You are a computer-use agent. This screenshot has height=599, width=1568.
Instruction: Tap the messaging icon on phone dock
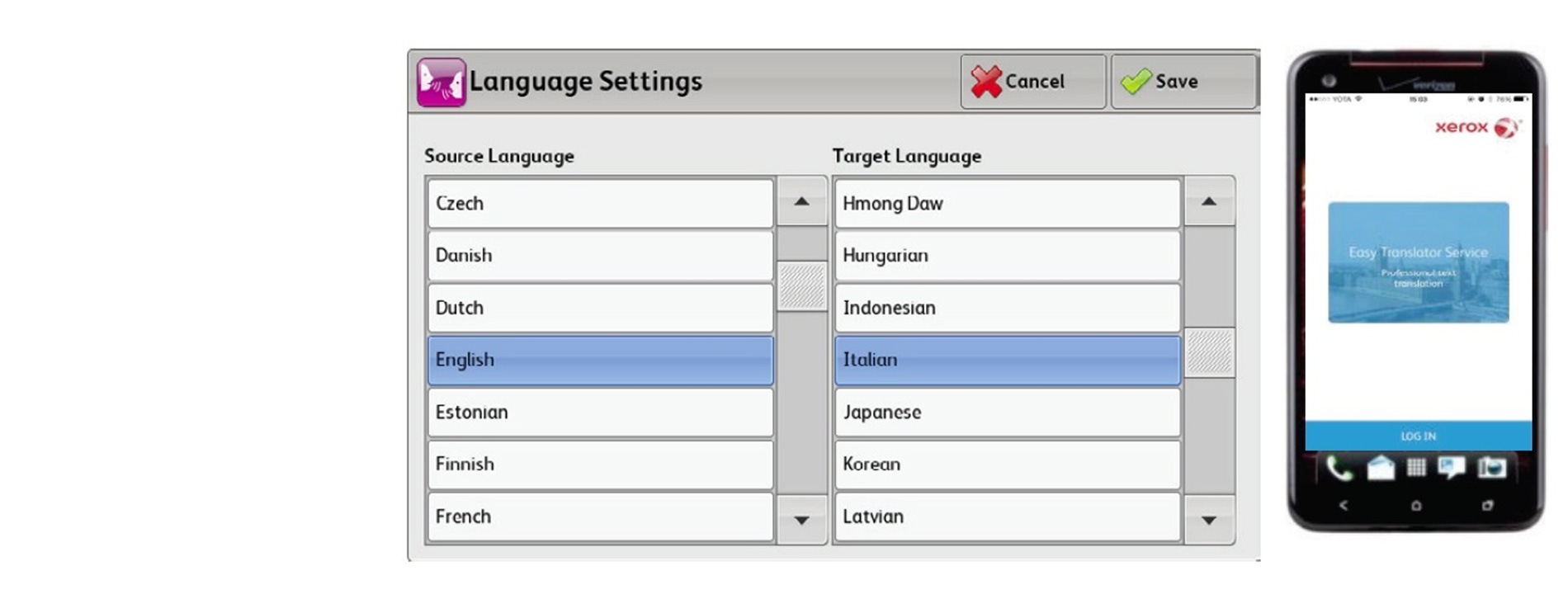pyautogui.click(x=1452, y=469)
